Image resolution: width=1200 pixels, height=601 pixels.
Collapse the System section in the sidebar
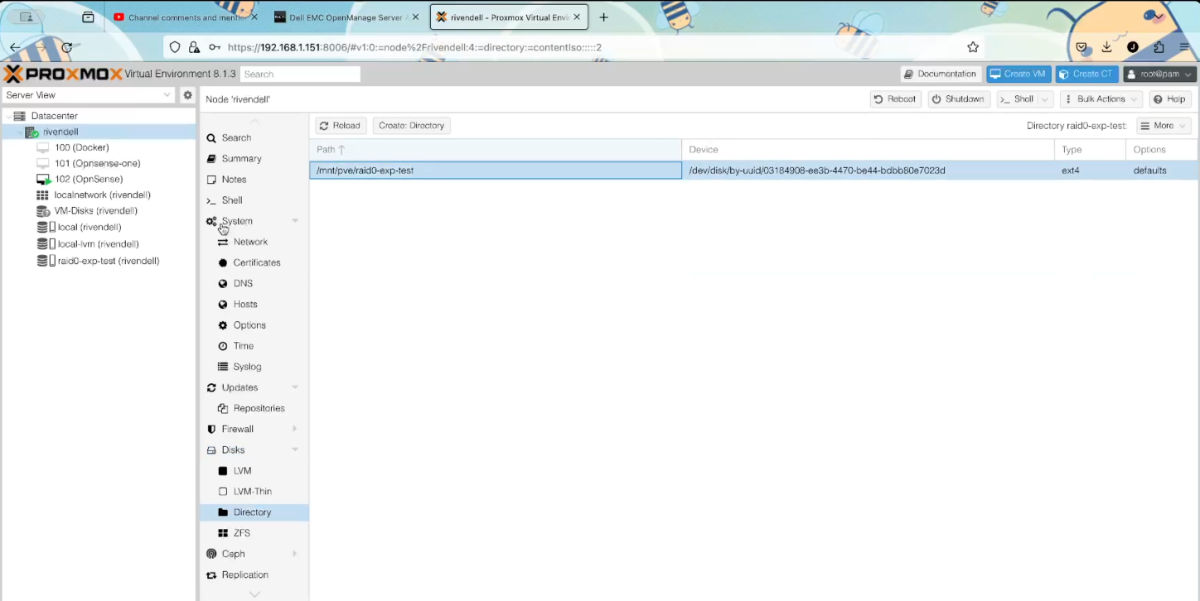point(294,220)
